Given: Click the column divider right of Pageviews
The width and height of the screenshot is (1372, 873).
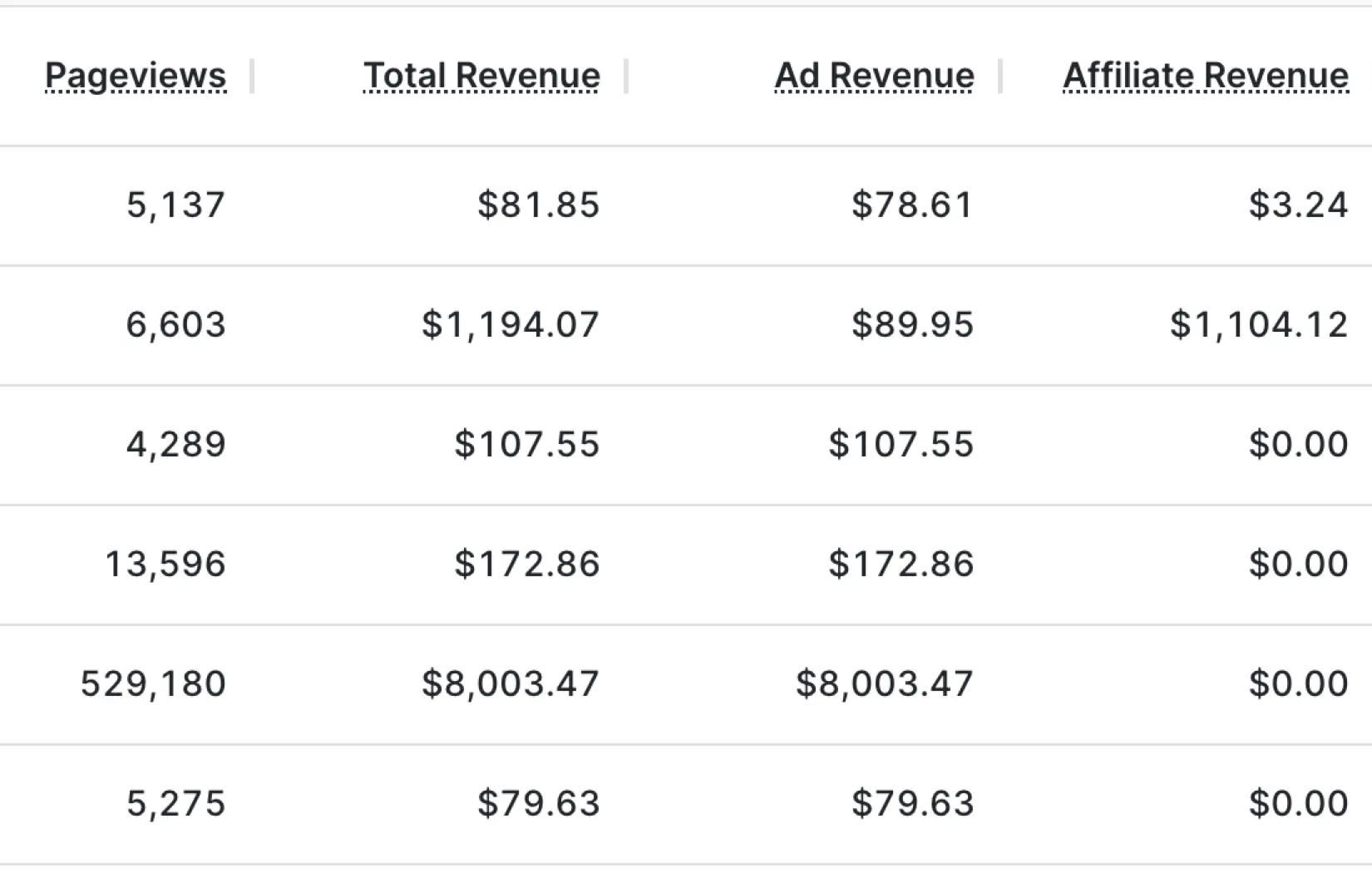Looking at the screenshot, I should [x=252, y=76].
